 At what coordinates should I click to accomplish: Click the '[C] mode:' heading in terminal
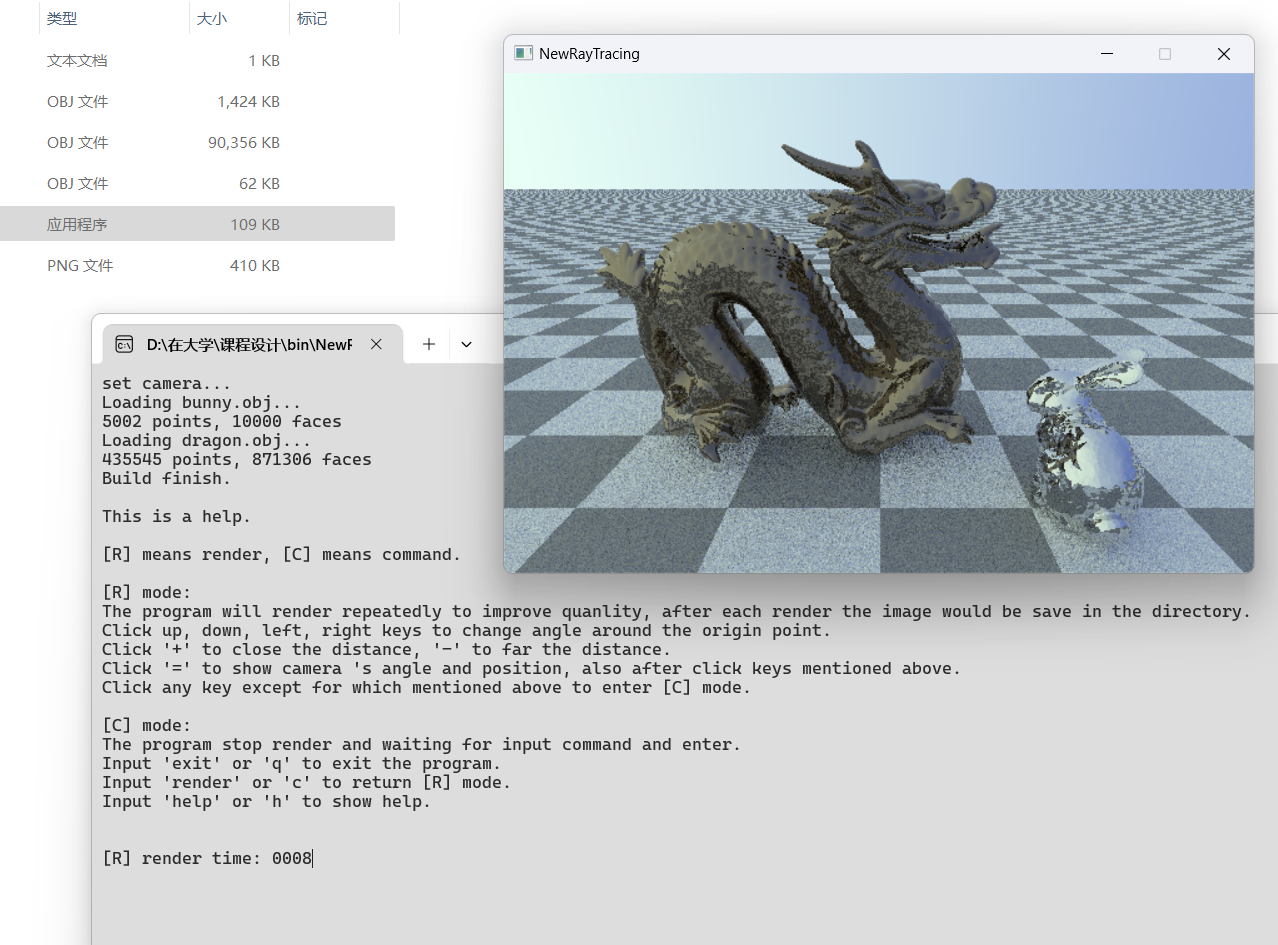point(147,725)
